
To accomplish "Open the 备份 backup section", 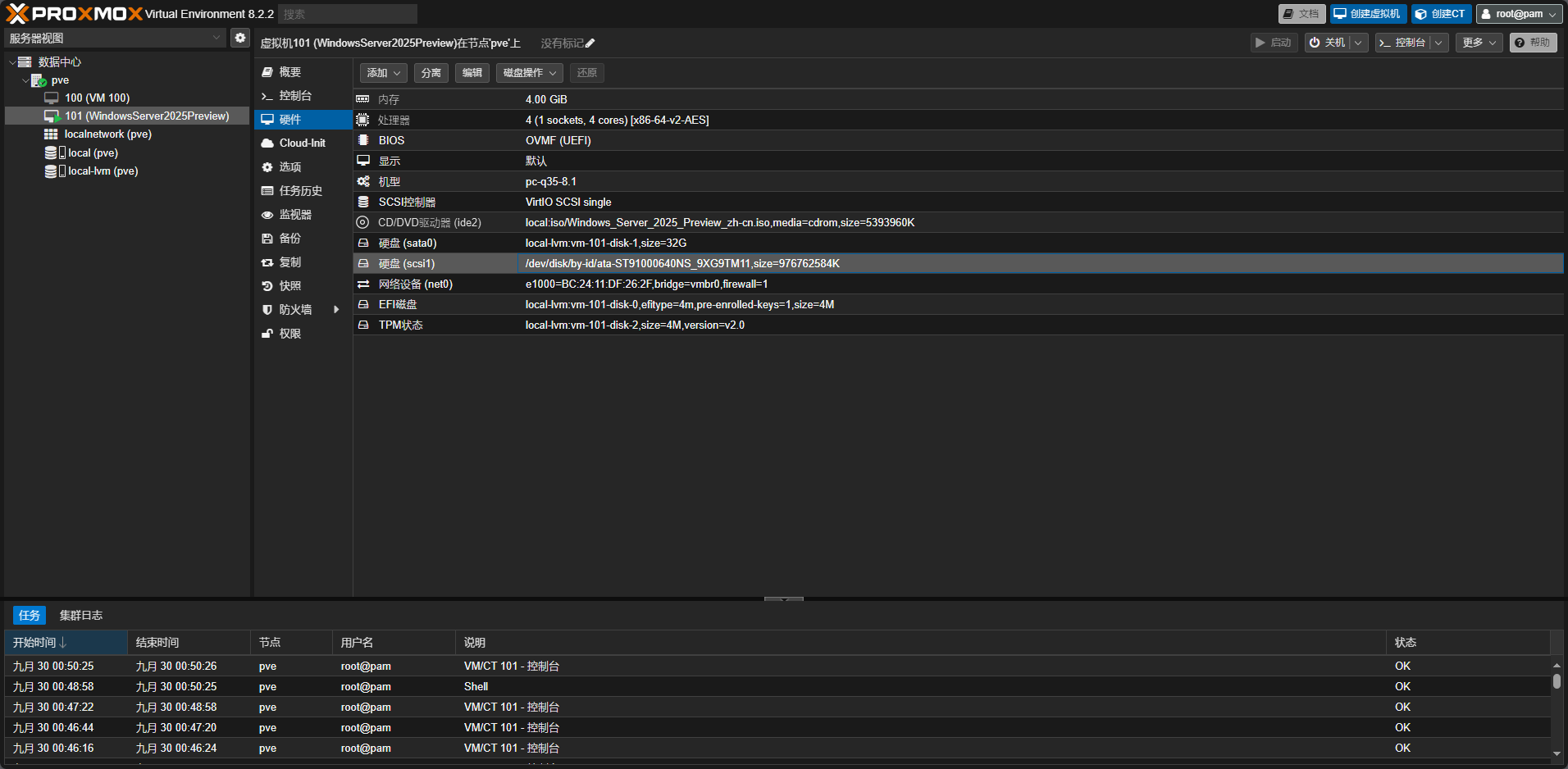I will 290,239.
